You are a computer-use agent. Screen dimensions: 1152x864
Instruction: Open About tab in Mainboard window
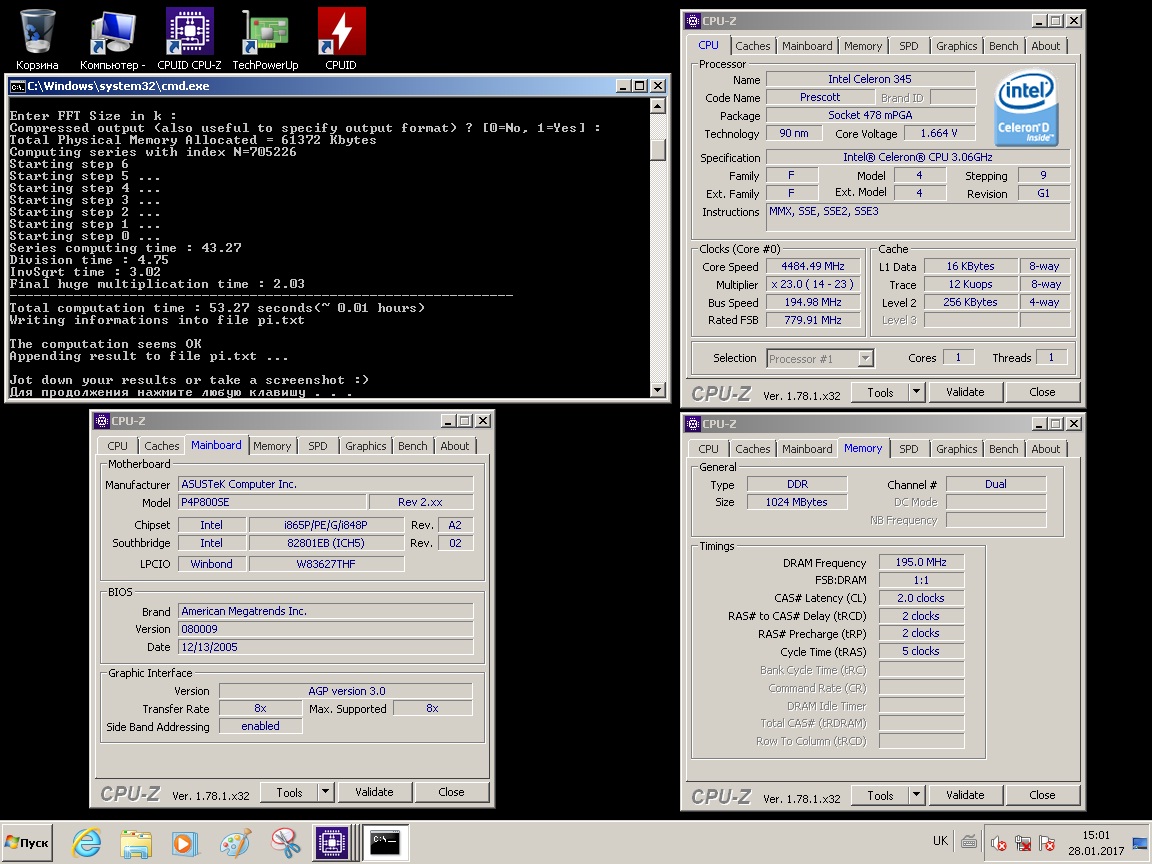click(455, 446)
